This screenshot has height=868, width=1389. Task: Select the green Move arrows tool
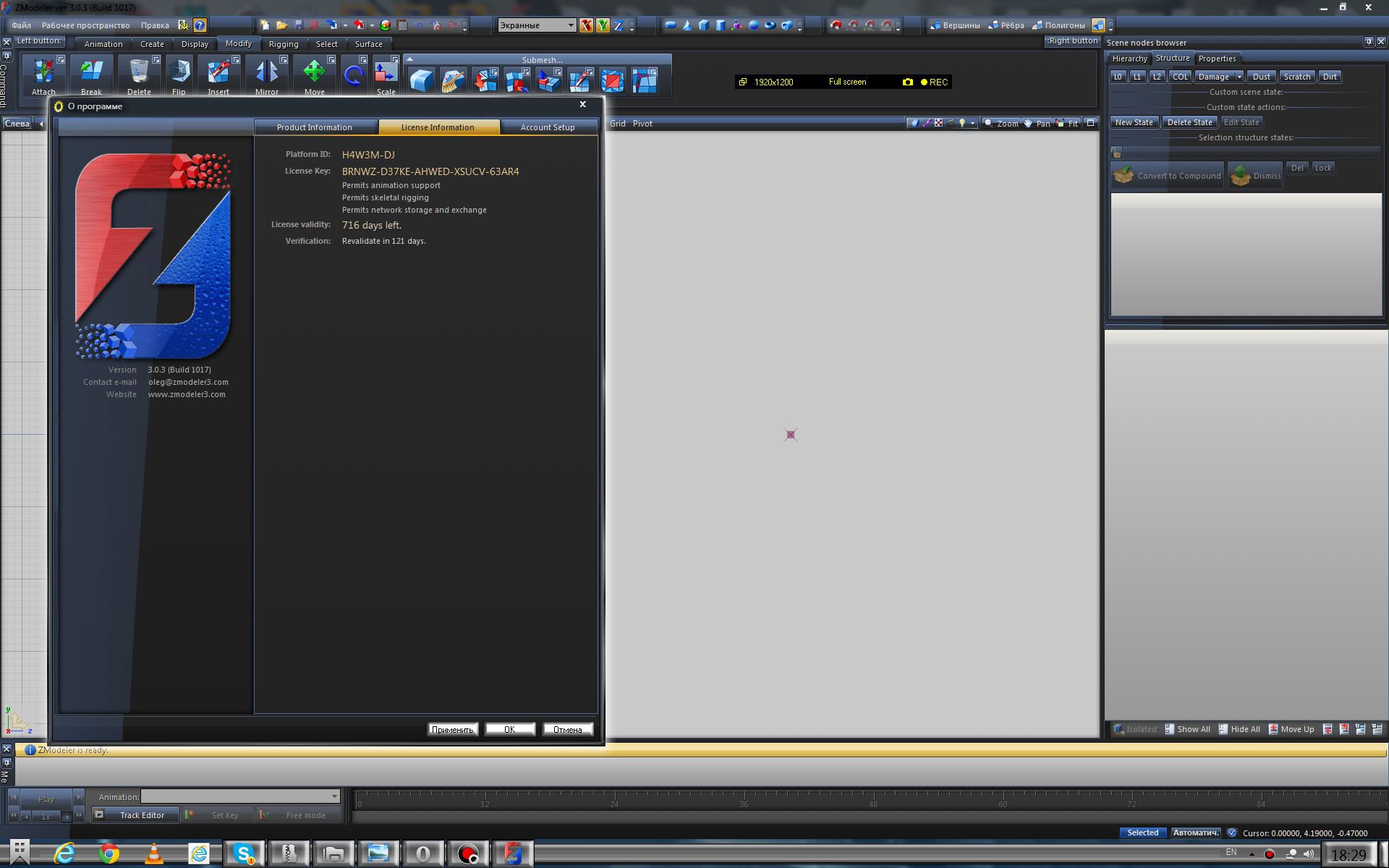pos(314,72)
